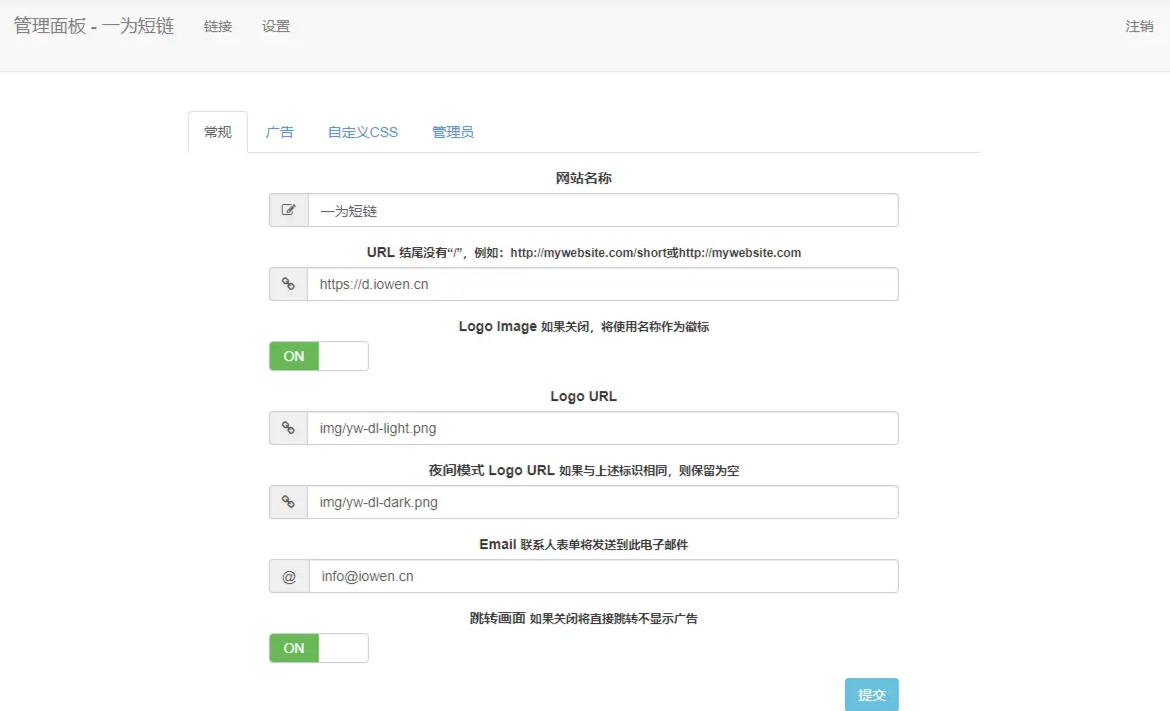Click the @ icon beside the Email field
This screenshot has width=1170, height=711.
[x=290, y=576]
